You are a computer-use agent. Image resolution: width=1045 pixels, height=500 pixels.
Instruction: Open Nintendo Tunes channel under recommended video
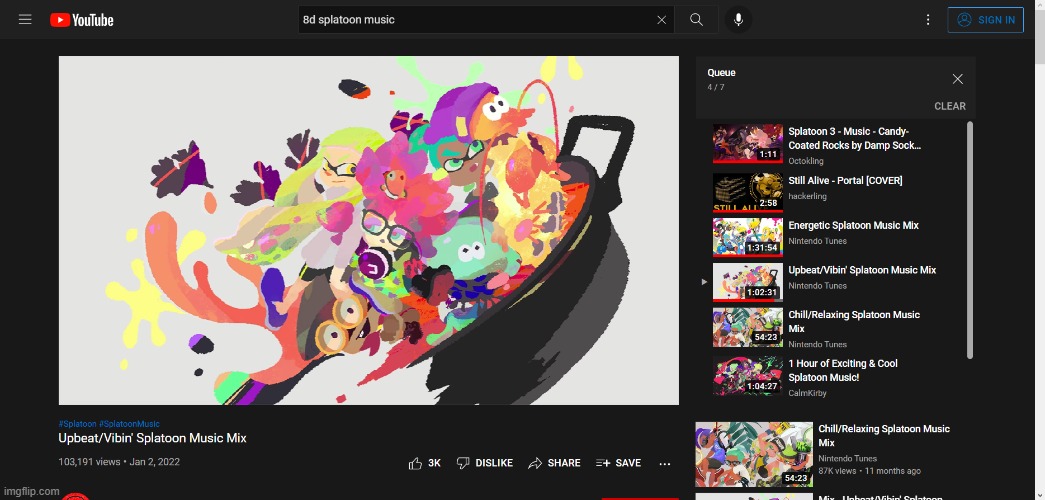[847, 459]
